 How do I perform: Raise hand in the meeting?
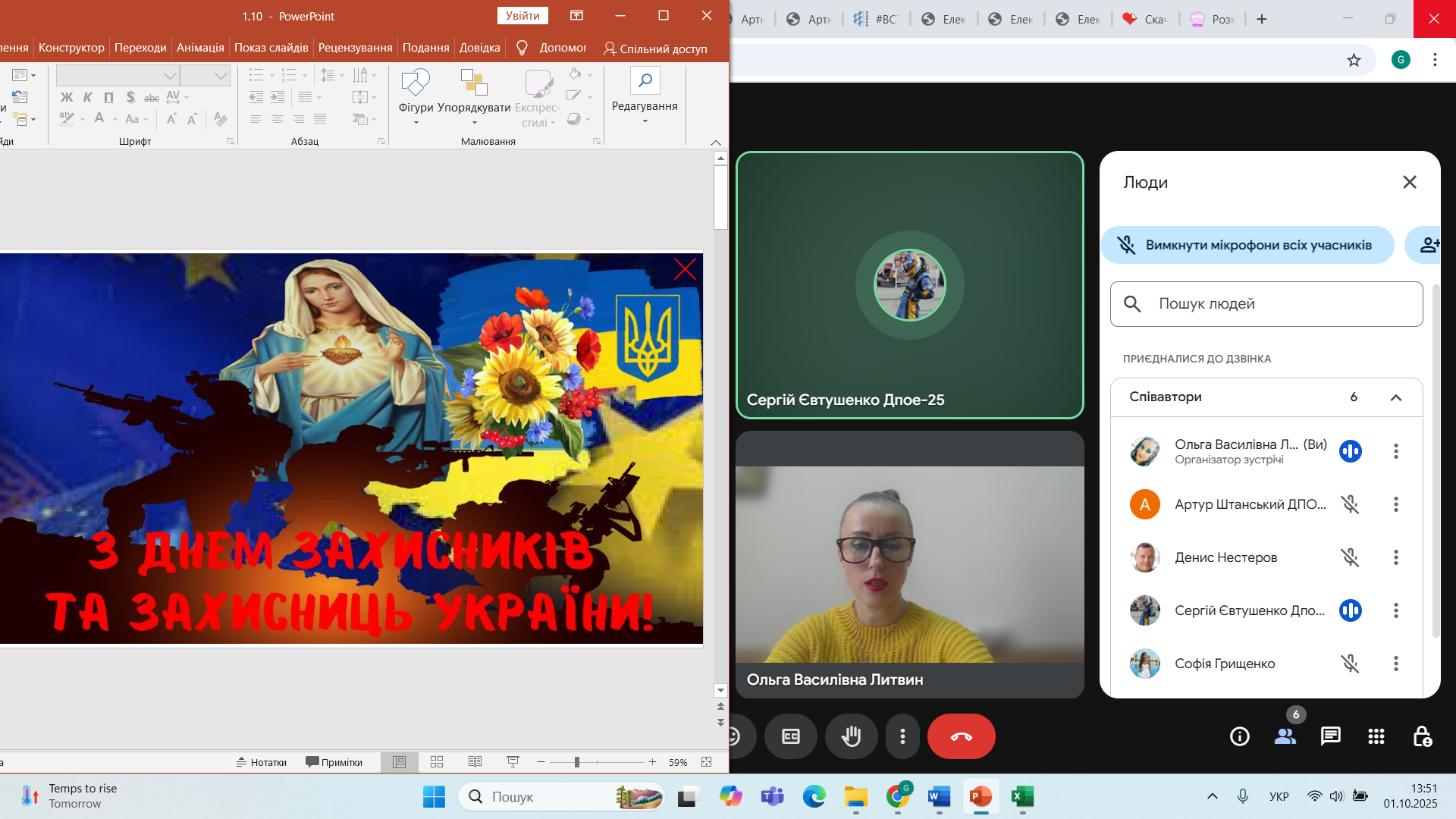(x=851, y=736)
